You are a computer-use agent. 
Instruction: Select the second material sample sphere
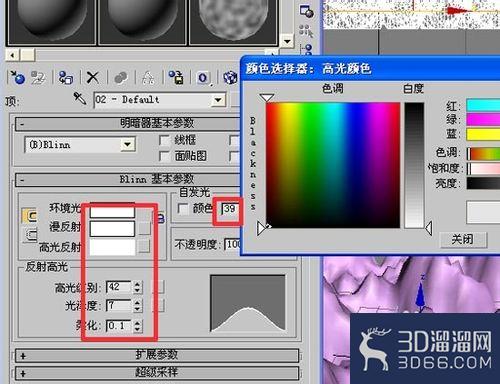tap(142, 22)
